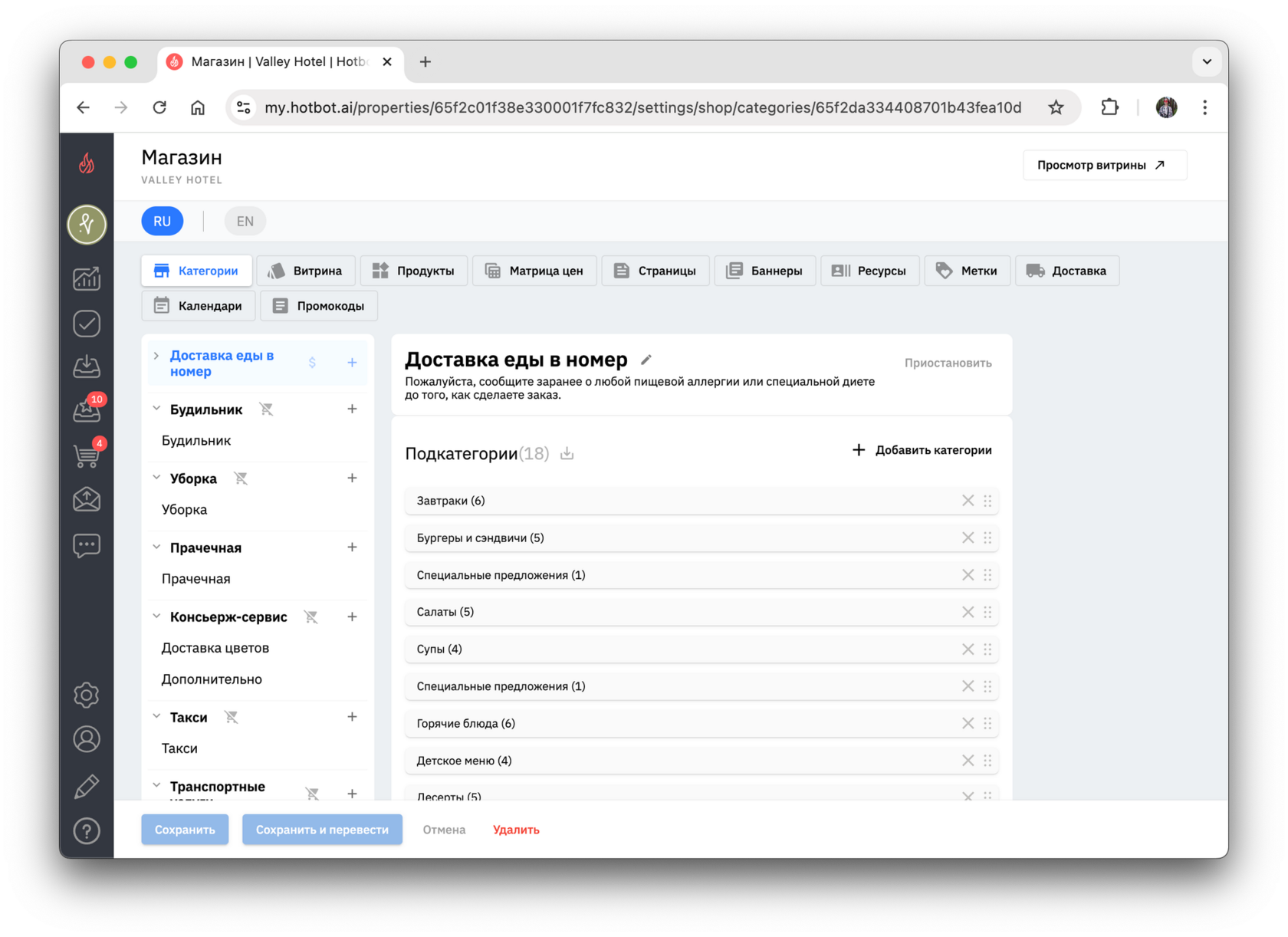Open the shopping cart orders icon
This screenshot has width=1288, height=937.
pos(87,455)
